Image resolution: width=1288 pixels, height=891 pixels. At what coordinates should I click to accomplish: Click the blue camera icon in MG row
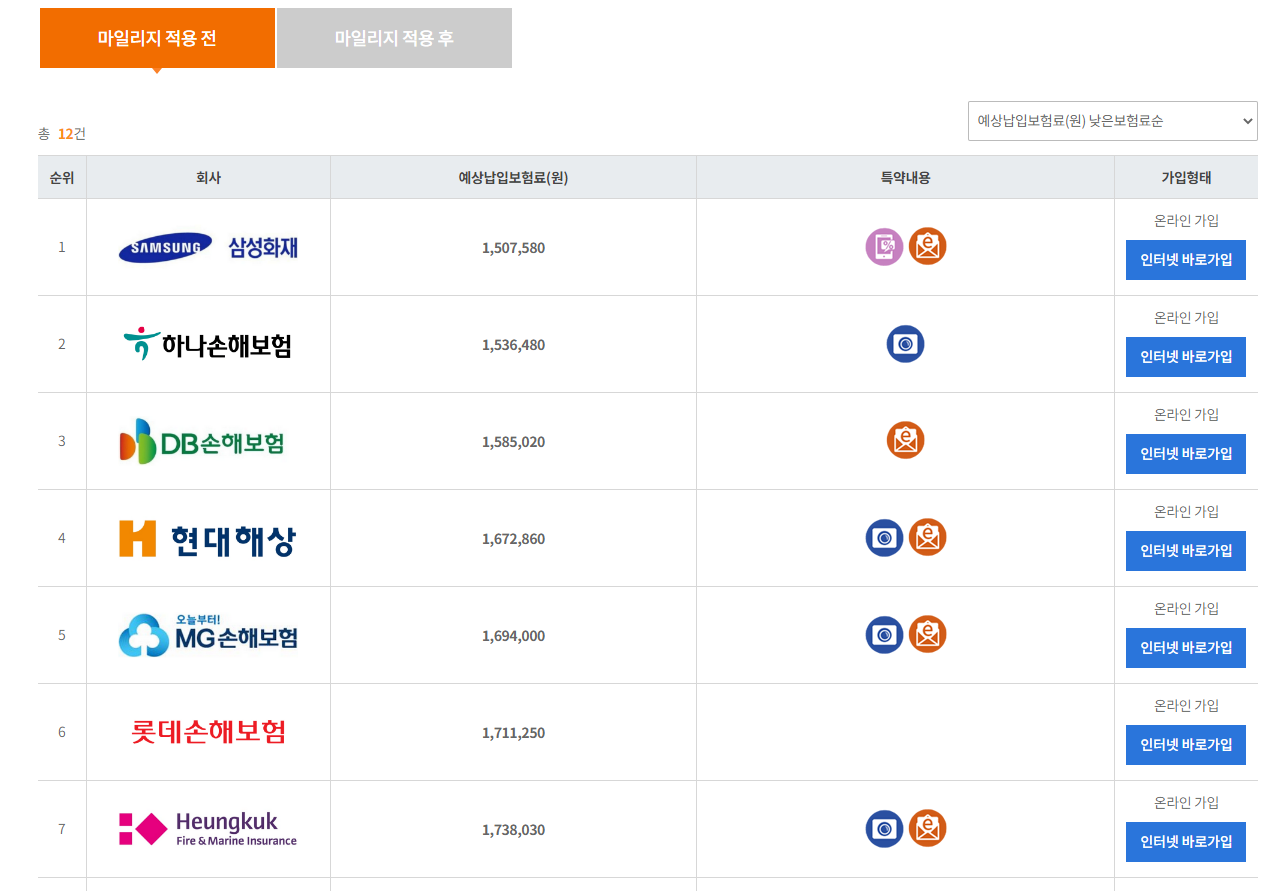(884, 635)
